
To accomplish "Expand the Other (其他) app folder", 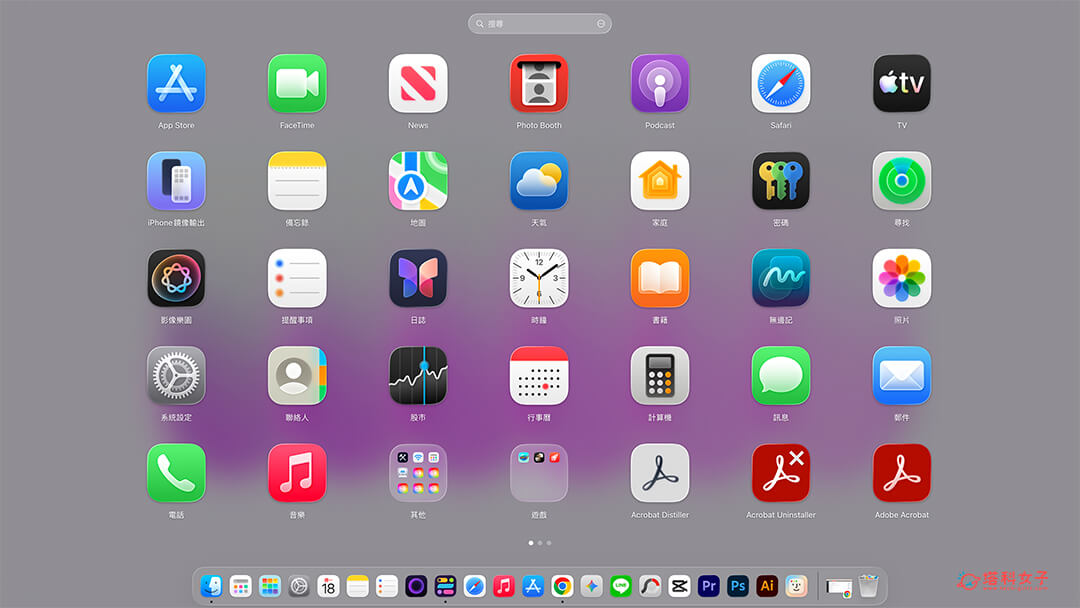I will click(418, 473).
